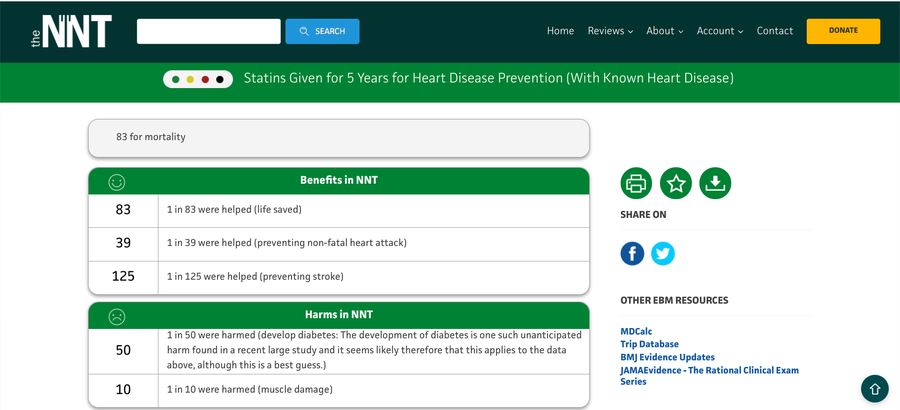
Task: Click the blue SEARCH button
Action: 323,31
